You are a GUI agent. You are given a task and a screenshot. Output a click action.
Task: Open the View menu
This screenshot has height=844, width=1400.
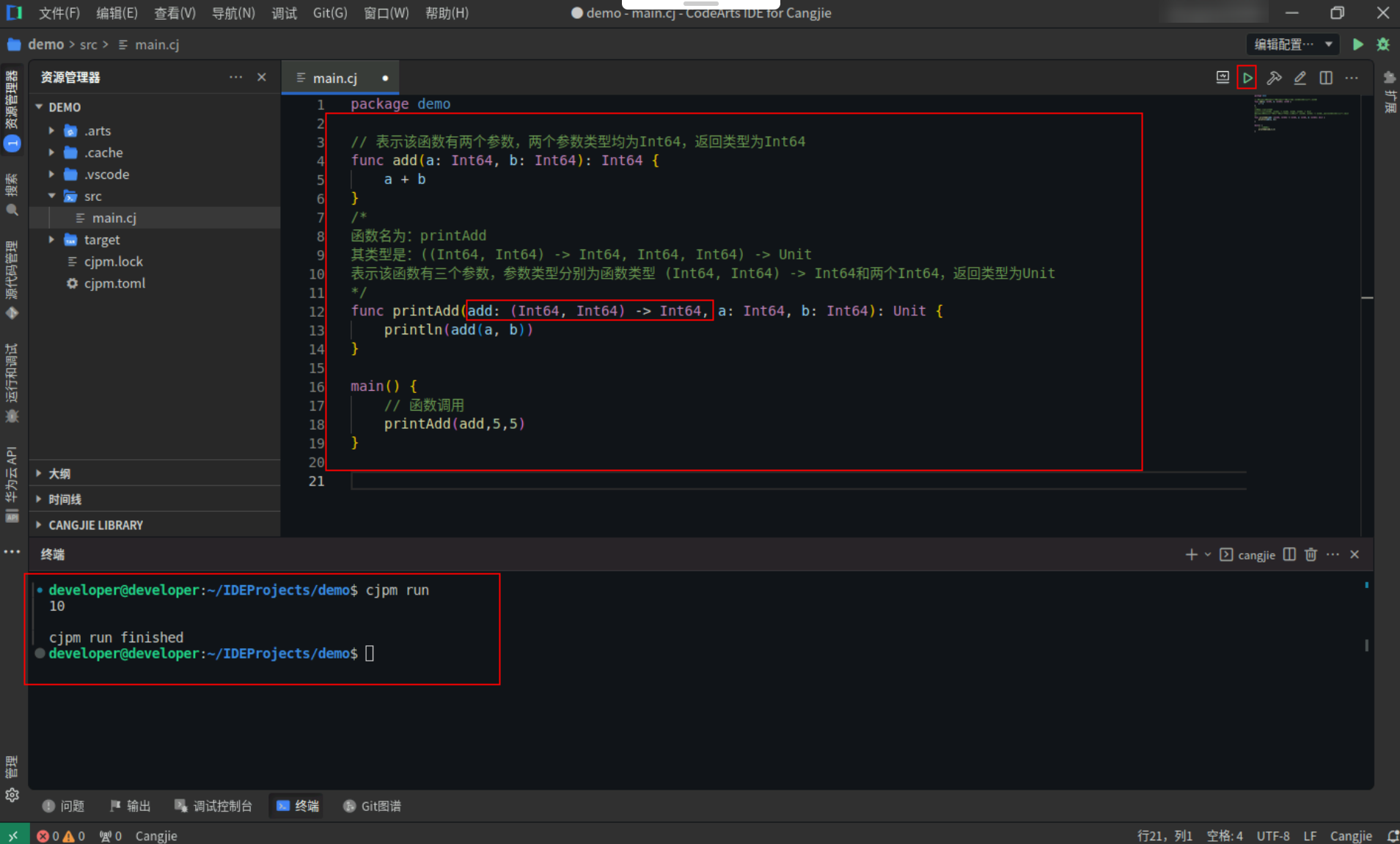point(175,13)
